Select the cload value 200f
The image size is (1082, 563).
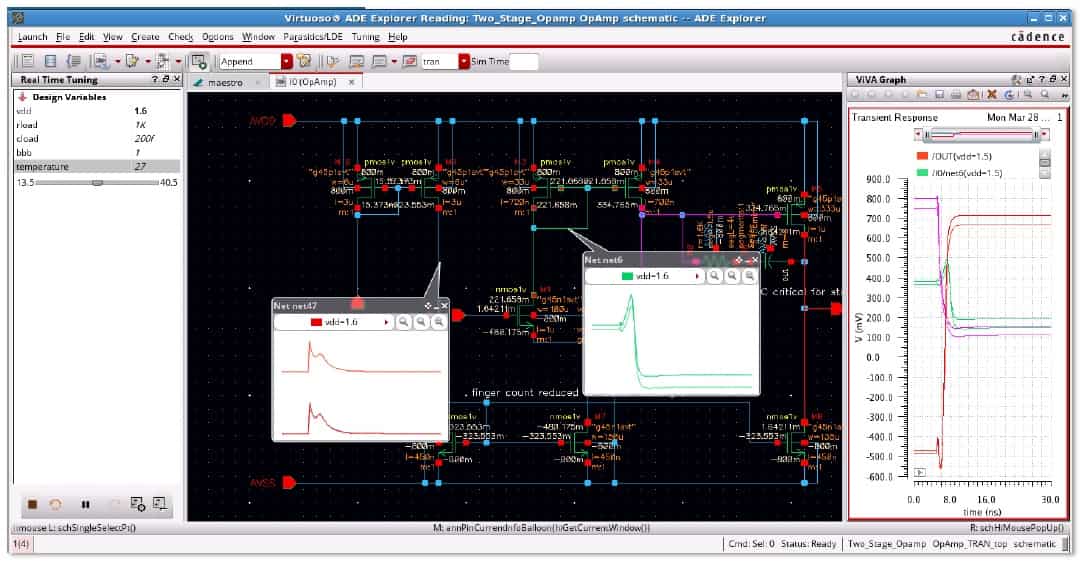[x=144, y=139]
